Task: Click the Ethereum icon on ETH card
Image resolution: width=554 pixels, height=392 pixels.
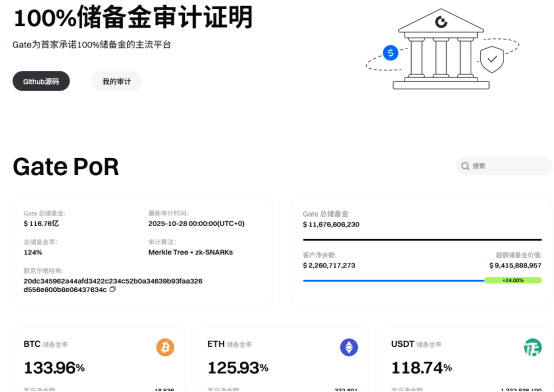Action: point(349,347)
